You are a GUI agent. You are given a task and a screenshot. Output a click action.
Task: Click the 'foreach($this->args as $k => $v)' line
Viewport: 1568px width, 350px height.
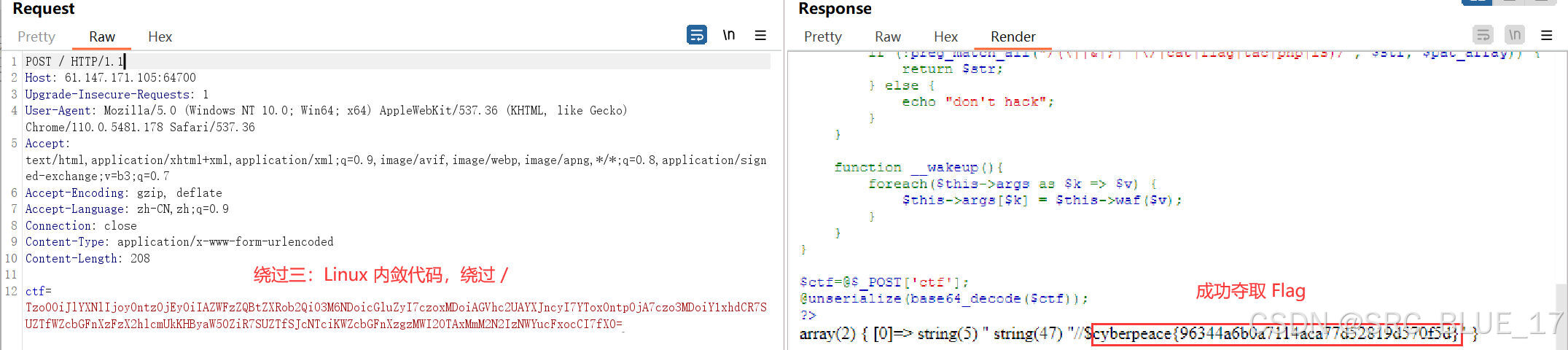tap(1012, 183)
